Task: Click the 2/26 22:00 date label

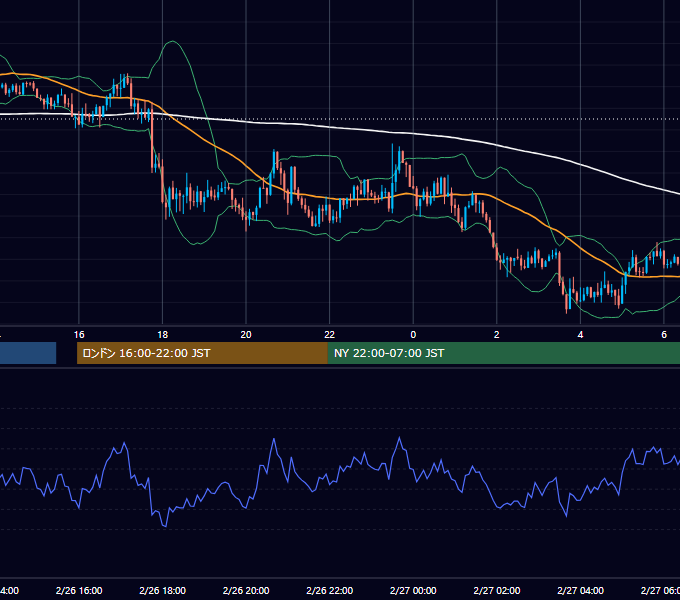Action: point(330,590)
